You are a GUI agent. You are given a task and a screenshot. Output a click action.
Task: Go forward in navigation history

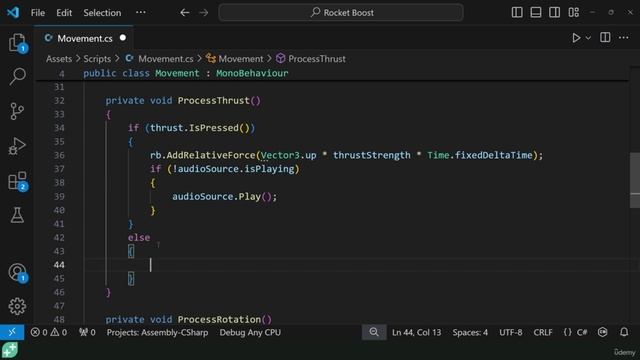(204, 13)
